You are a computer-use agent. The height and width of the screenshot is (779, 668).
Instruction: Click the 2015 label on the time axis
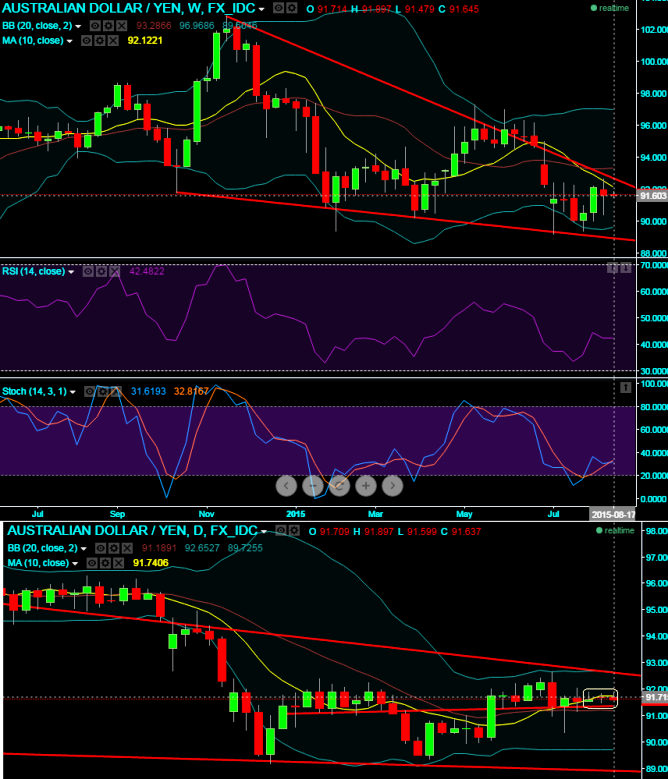coord(296,514)
